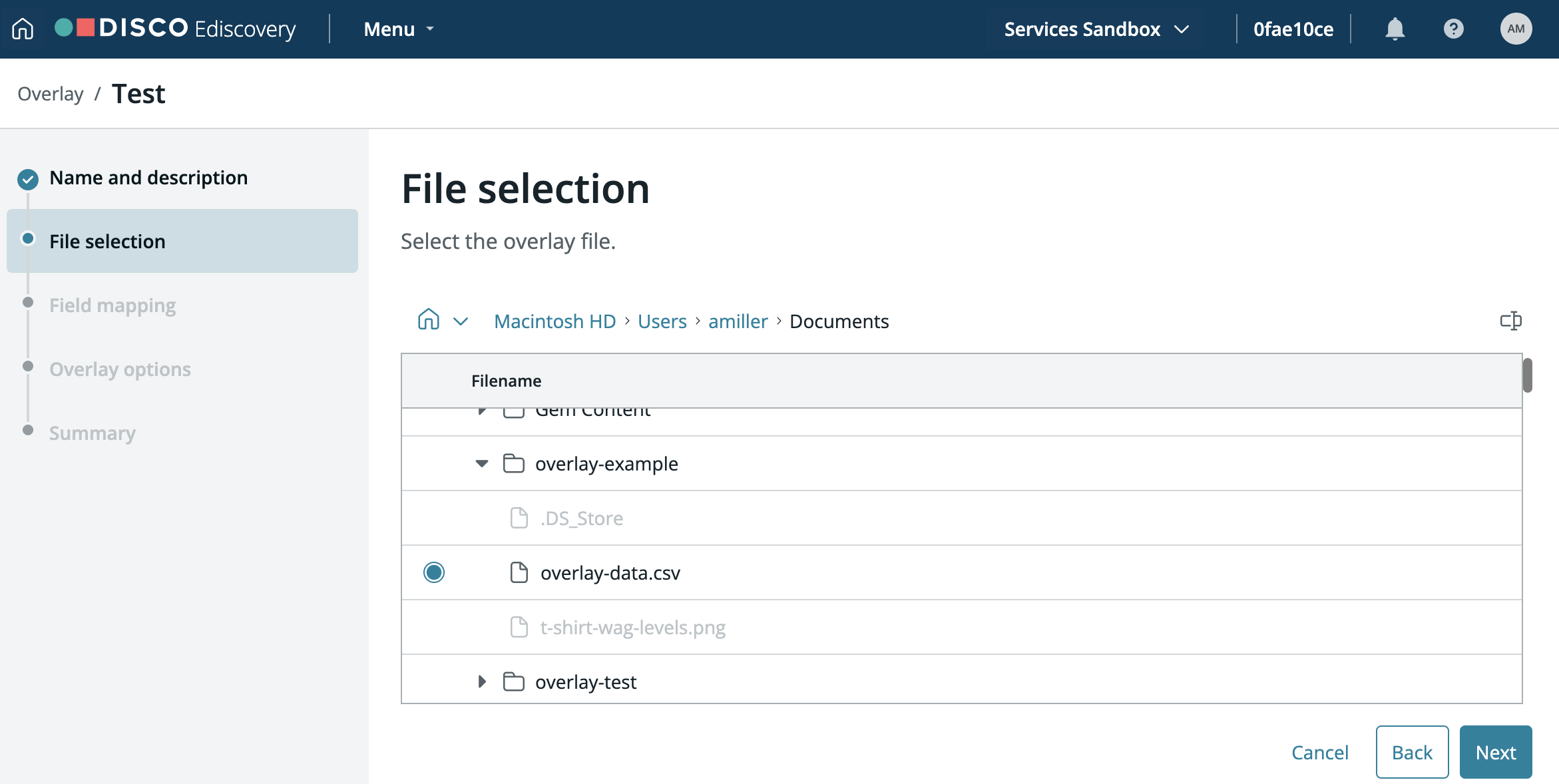1559x784 pixels.
Task: Go to the file browser home folder icon
Action: [x=429, y=320]
